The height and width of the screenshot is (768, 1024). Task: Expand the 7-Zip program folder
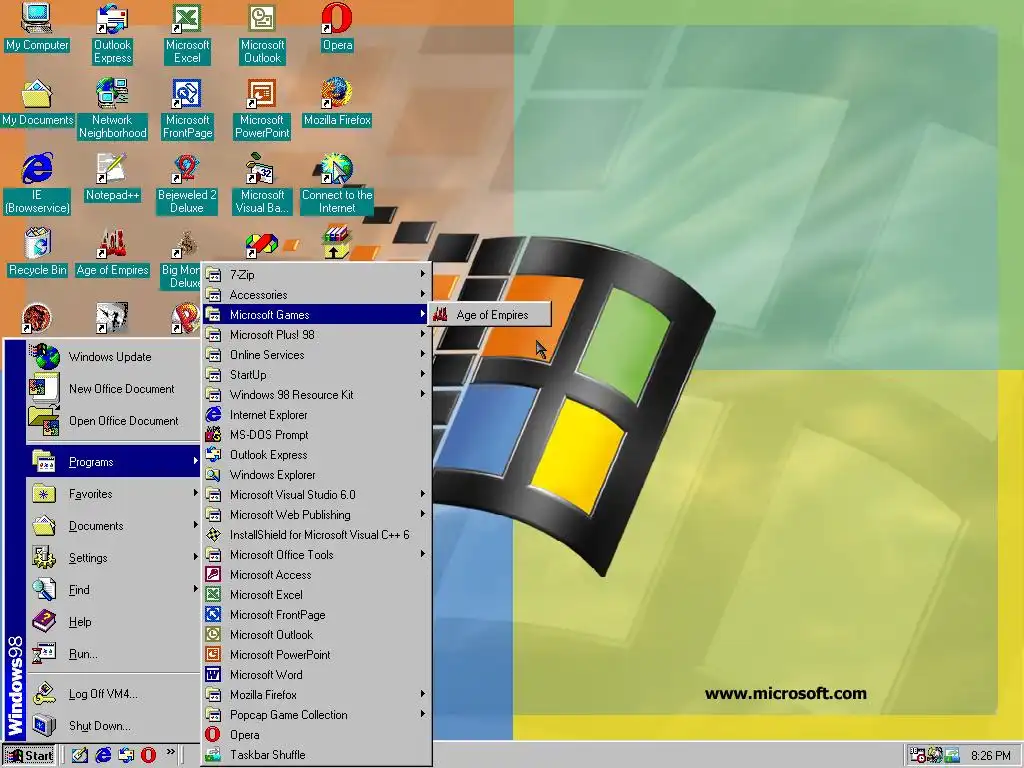tap(317, 275)
